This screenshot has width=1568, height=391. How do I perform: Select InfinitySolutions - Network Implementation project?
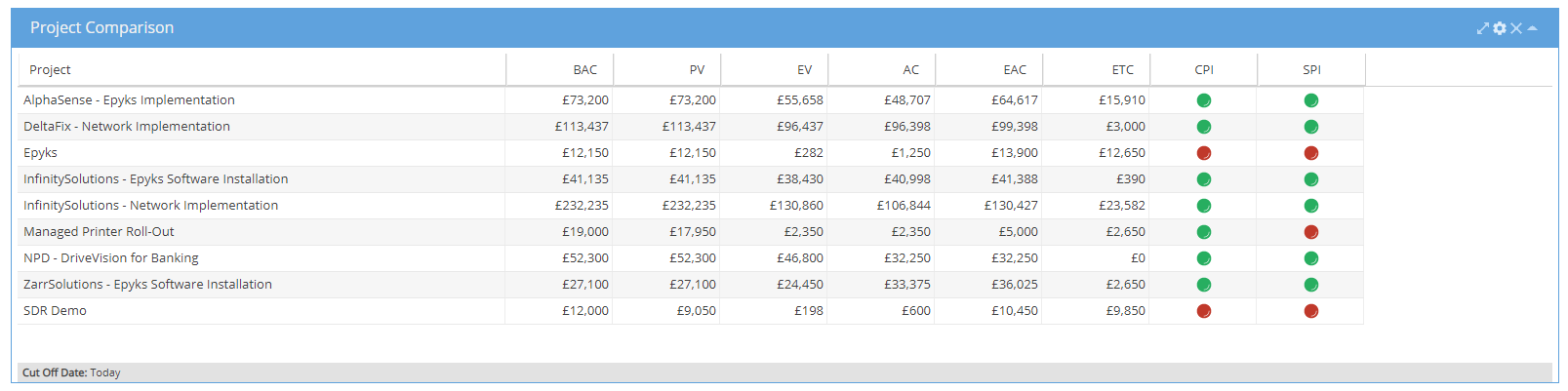[151, 206]
